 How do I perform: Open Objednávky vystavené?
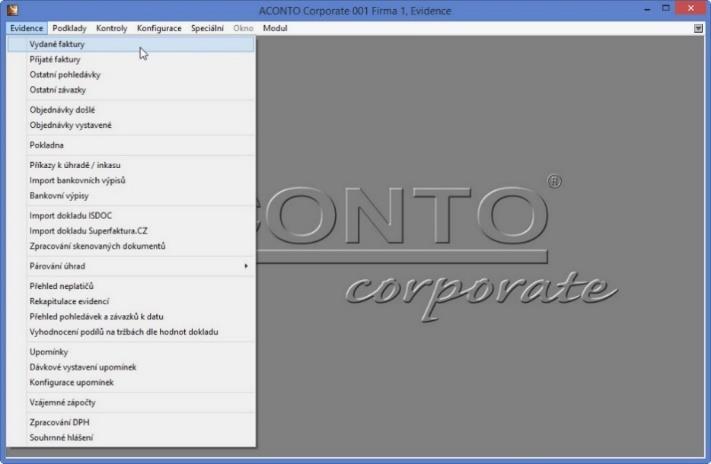click(131, 125)
